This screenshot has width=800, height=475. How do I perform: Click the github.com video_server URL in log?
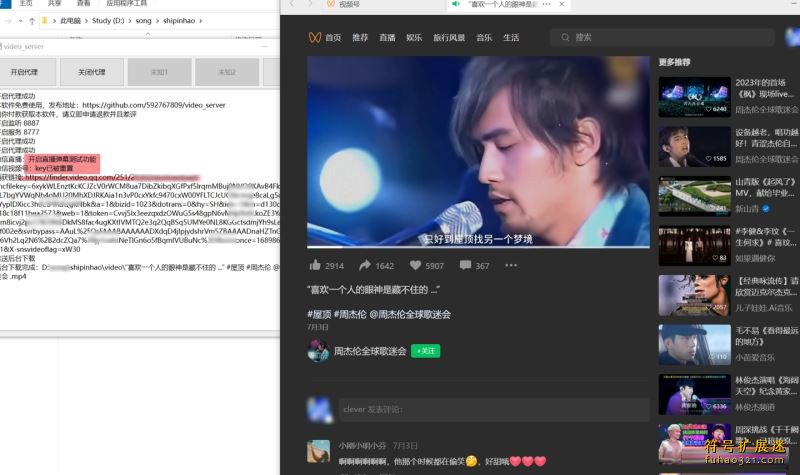(154, 105)
